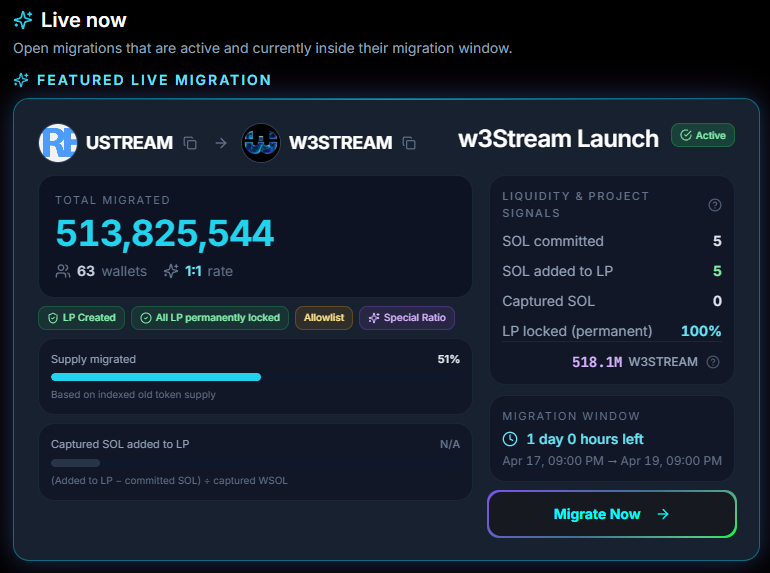
Task: Click the 518.1M W3STREAM amount
Action: [x=634, y=362]
